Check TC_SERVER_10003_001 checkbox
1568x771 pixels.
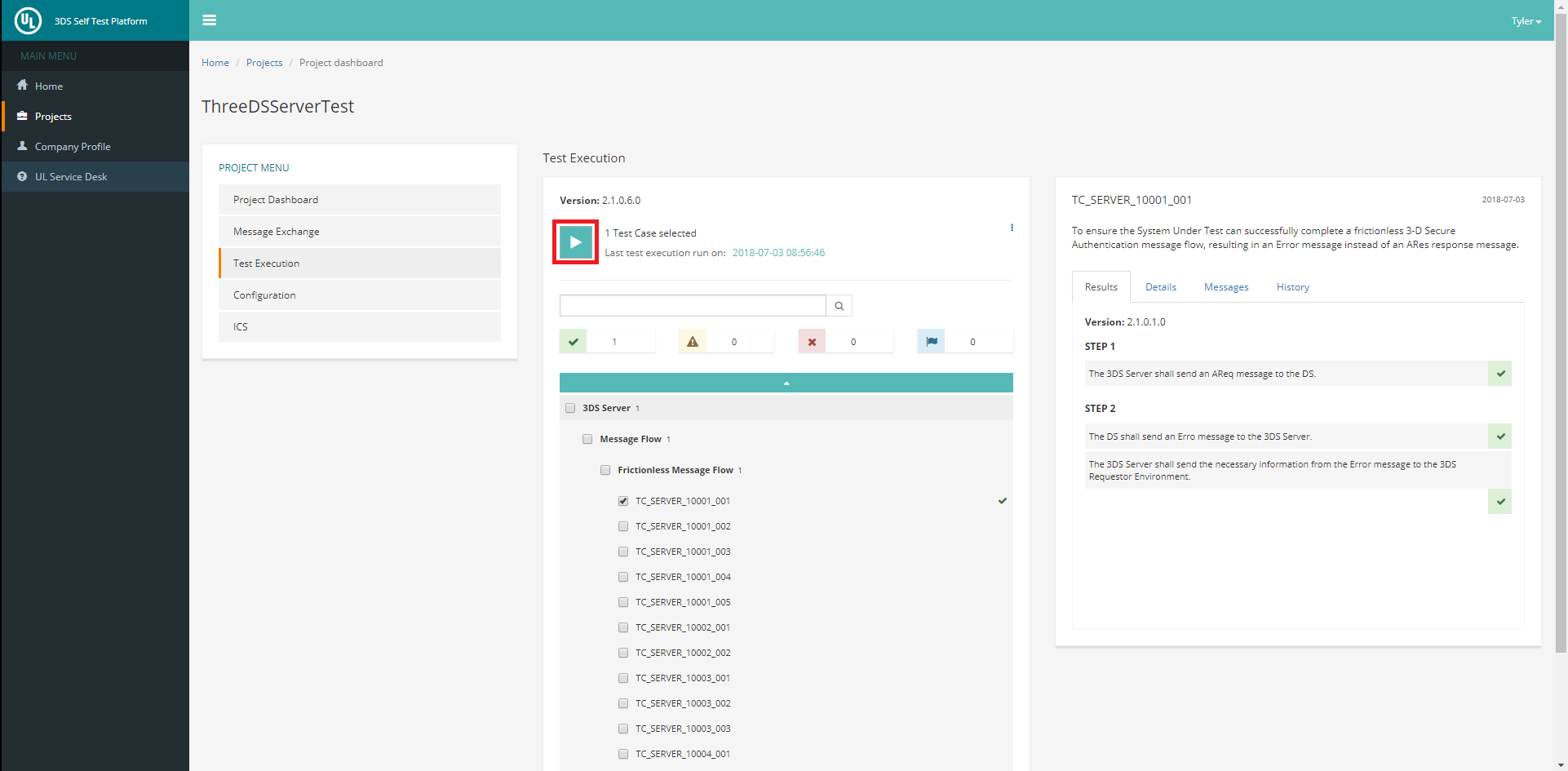click(623, 678)
